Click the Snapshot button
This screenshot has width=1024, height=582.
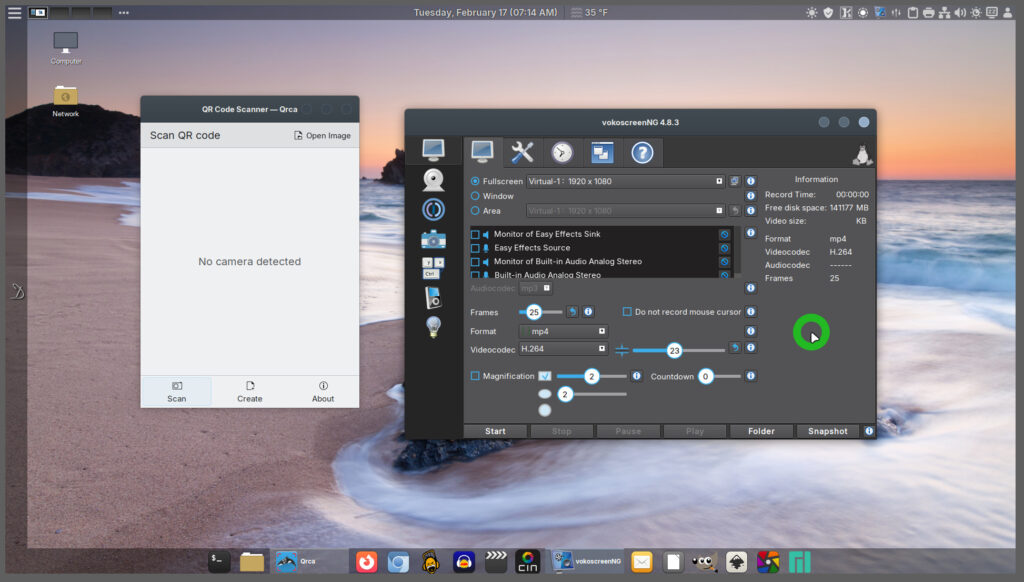pyautogui.click(x=827, y=431)
